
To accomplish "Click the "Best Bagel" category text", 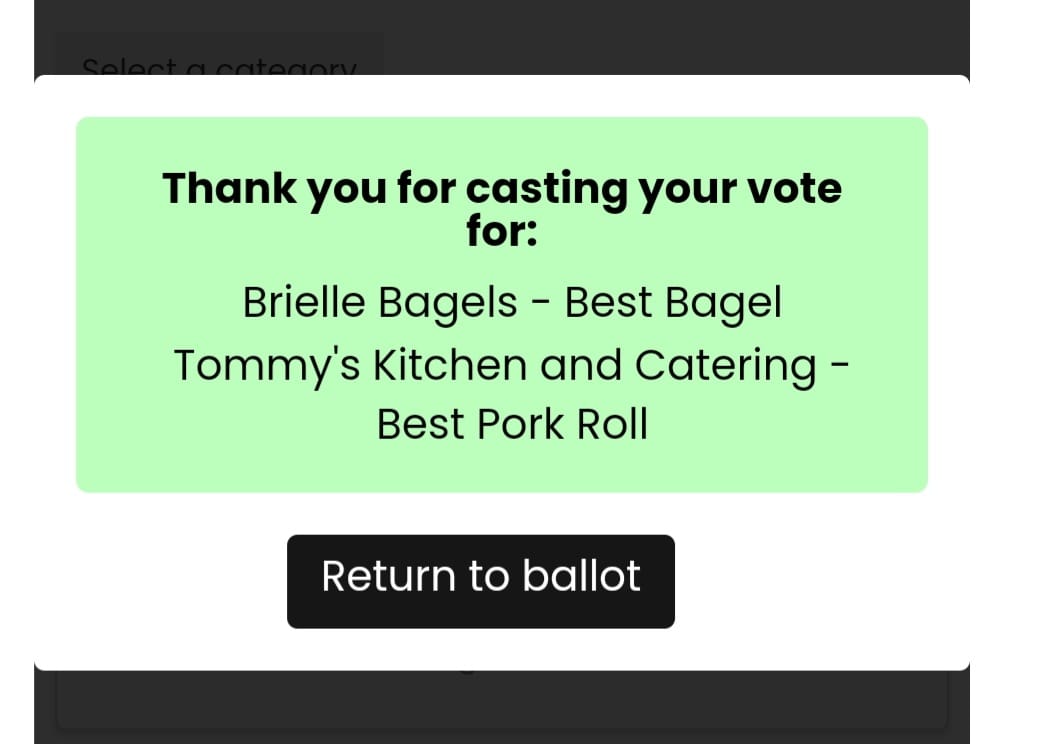I will [672, 302].
